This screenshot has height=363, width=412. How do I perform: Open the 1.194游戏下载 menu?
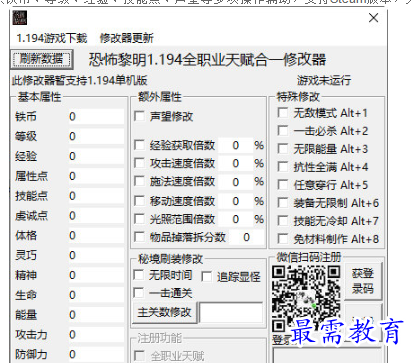(x=52, y=38)
